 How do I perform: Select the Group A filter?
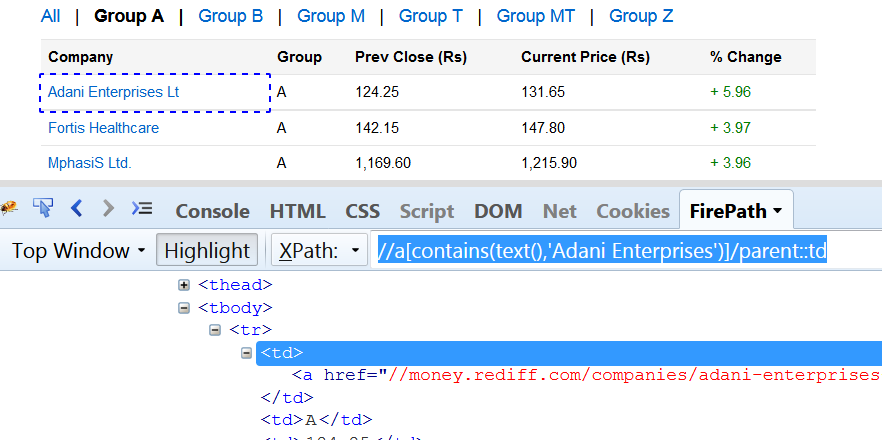pyautogui.click(x=129, y=16)
